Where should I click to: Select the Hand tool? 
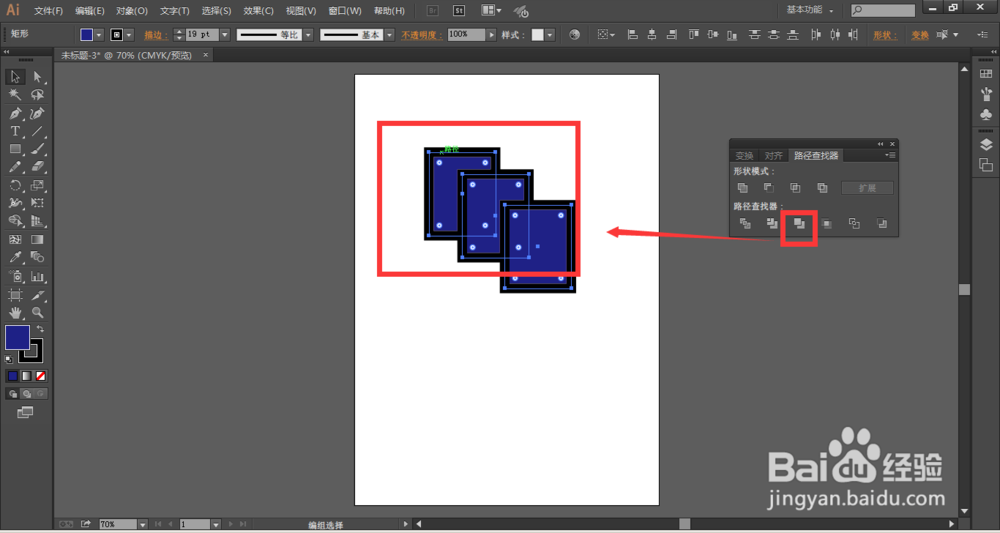[15, 313]
